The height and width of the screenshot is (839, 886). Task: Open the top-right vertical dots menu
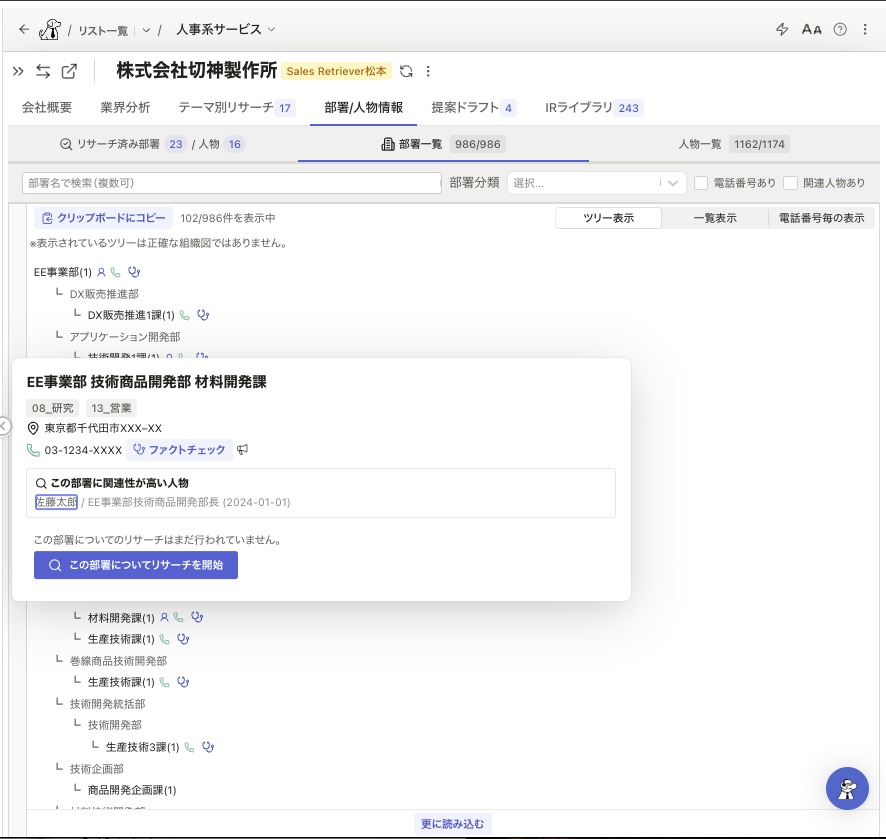(x=865, y=29)
